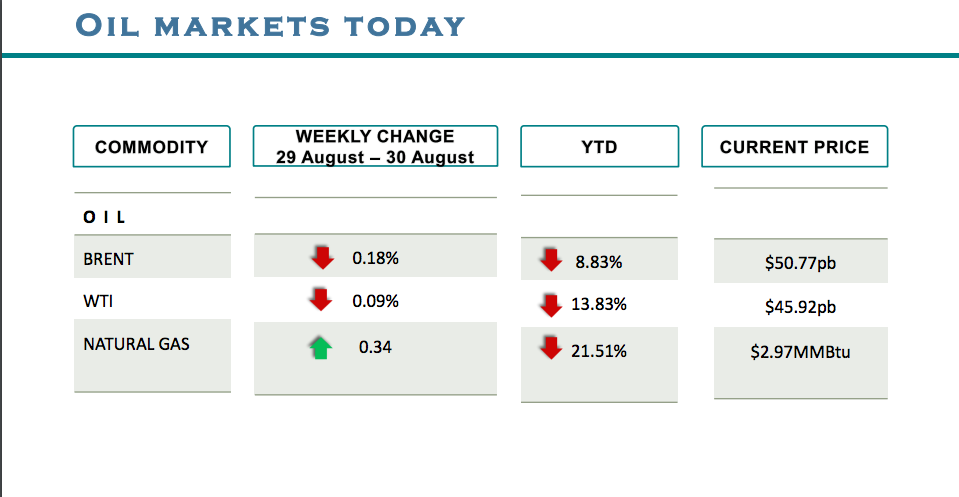Click the Brent price $50.77pb
The height and width of the screenshot is (497, 959).
[800, 264]
